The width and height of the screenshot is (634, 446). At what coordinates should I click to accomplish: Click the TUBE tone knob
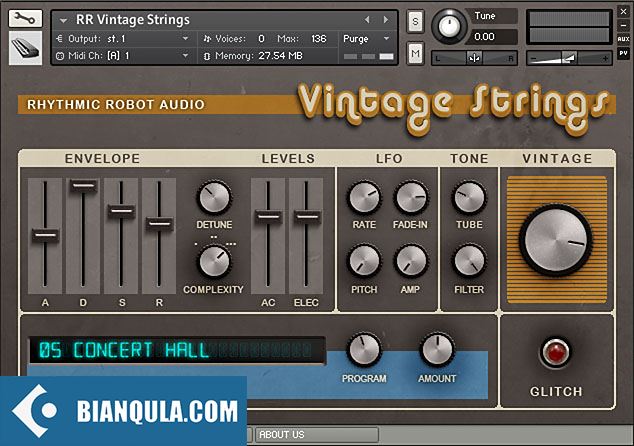[x=469, y=198]
